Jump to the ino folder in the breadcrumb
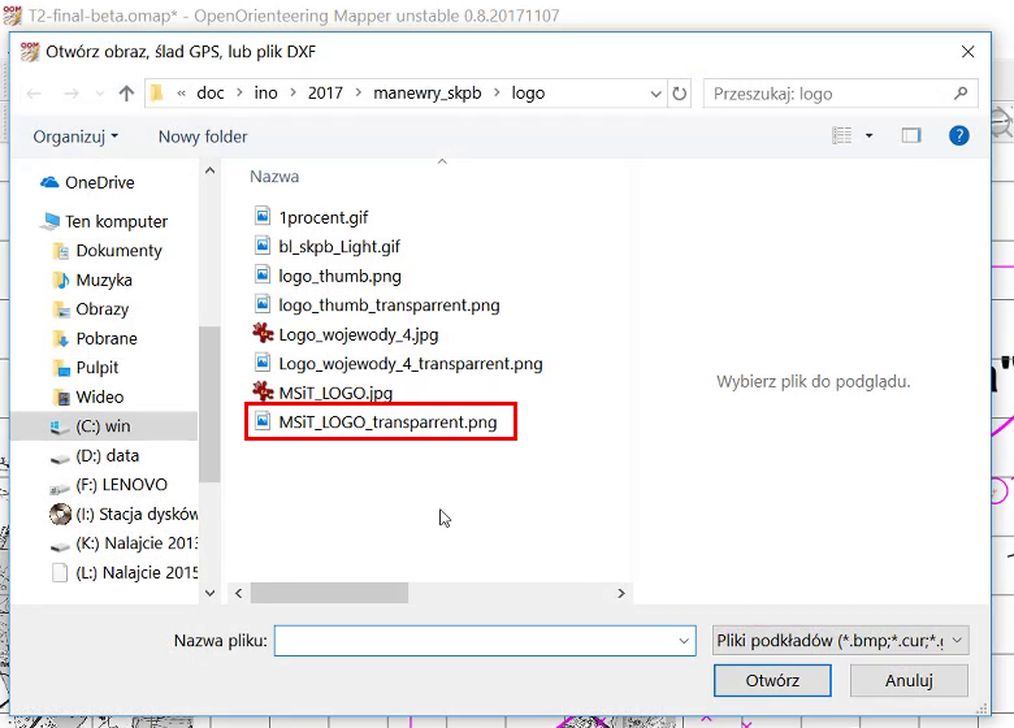Image resolution: width=1014 pixels, height=728 pixels. (266, 93)
